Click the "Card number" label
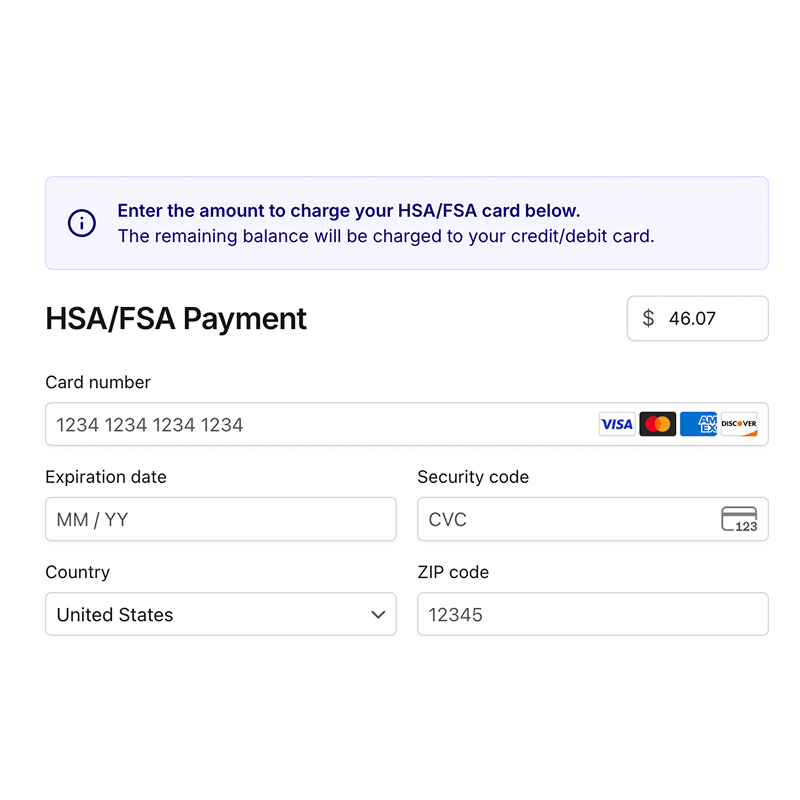 tap(98, 382)
